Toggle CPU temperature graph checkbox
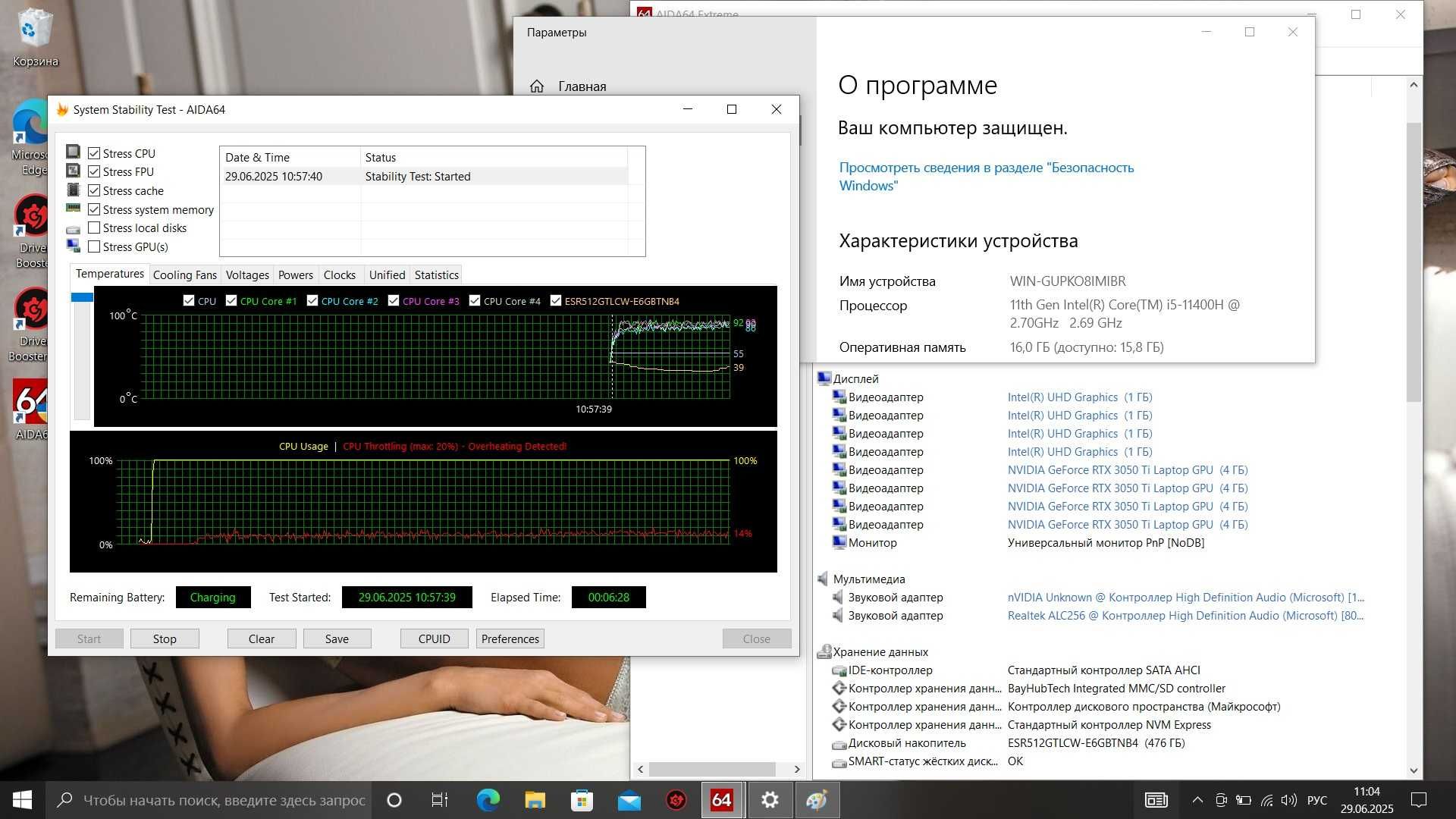The width and height of the screenshot is (1456, 819). [x=189, y=300]
